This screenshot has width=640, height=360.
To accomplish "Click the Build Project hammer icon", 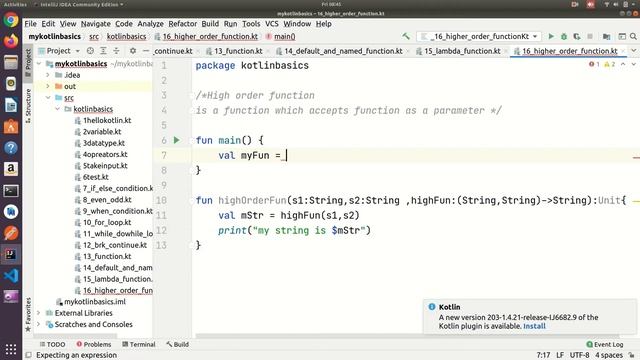I will (406, 36).
